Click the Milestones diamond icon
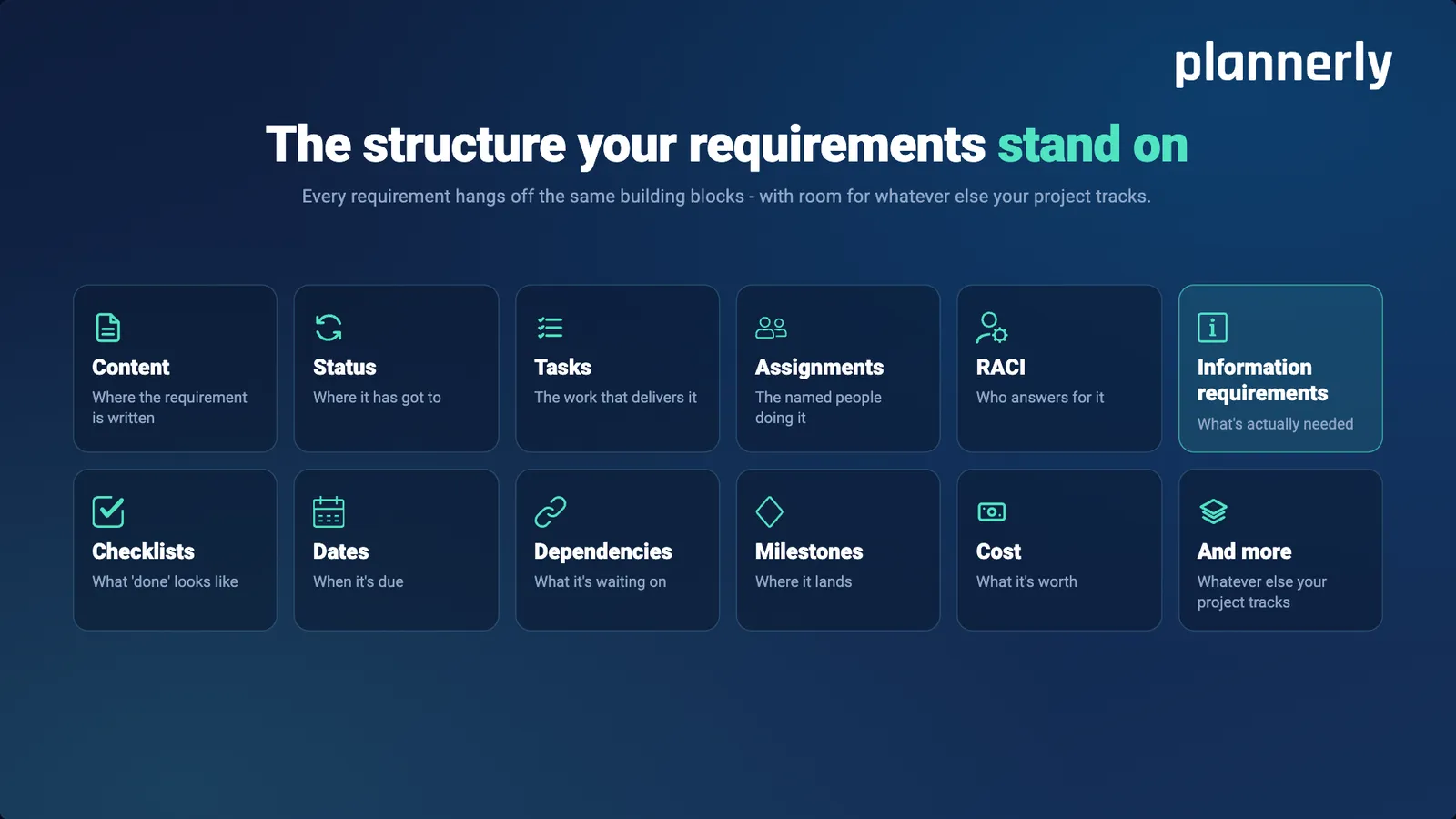 (770, 511)
